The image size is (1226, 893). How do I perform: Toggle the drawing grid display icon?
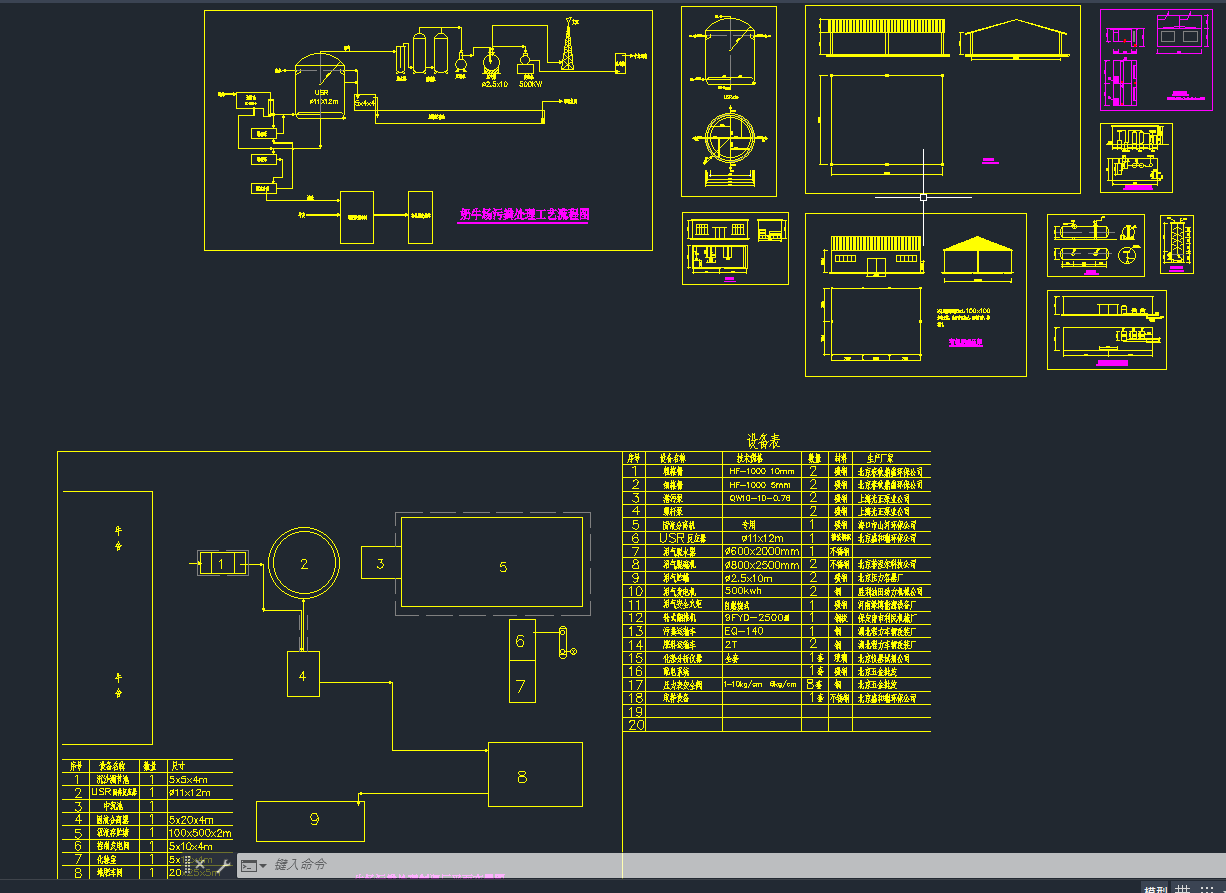[1182, 887]
